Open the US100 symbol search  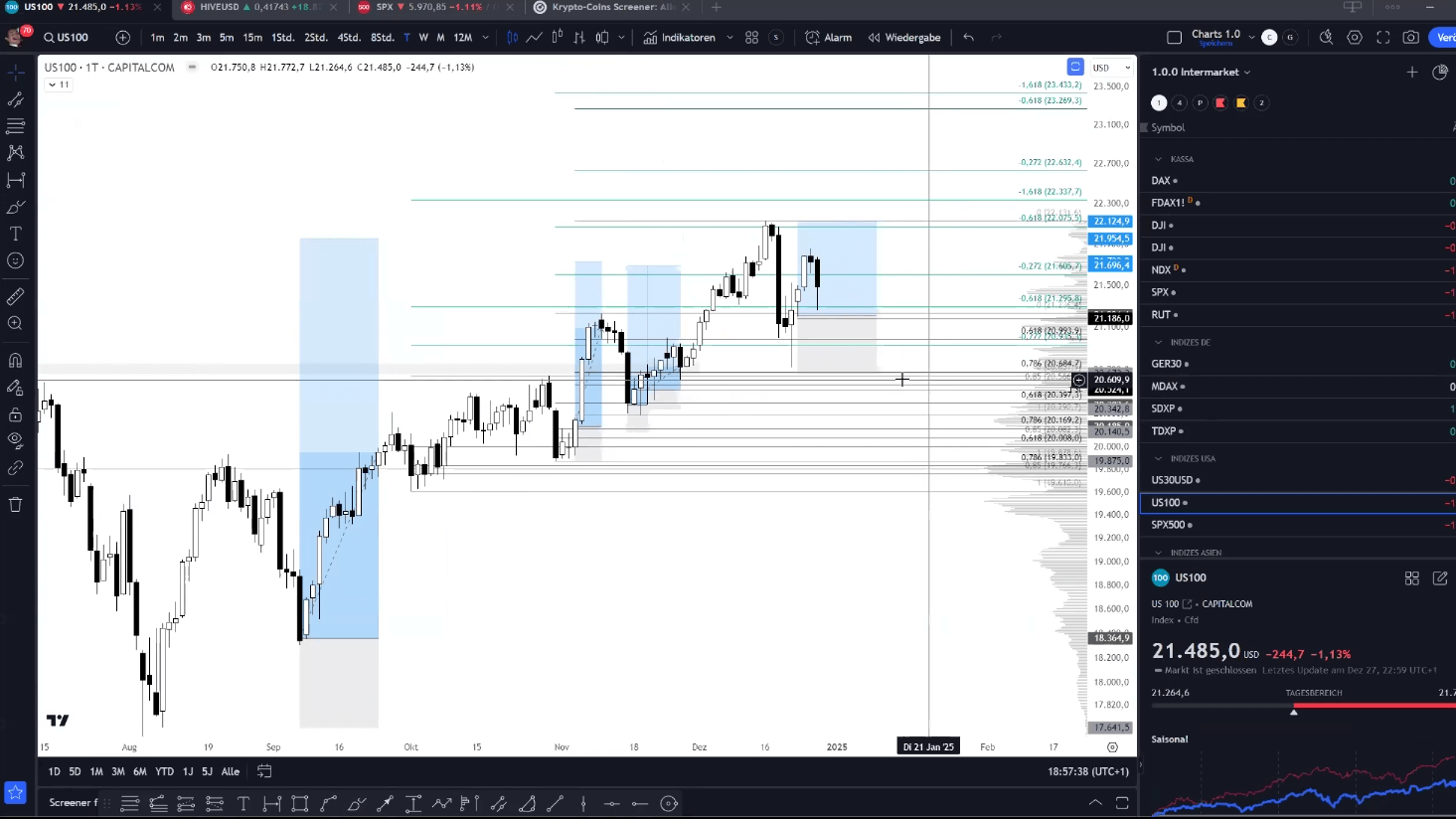coord(66,38)
